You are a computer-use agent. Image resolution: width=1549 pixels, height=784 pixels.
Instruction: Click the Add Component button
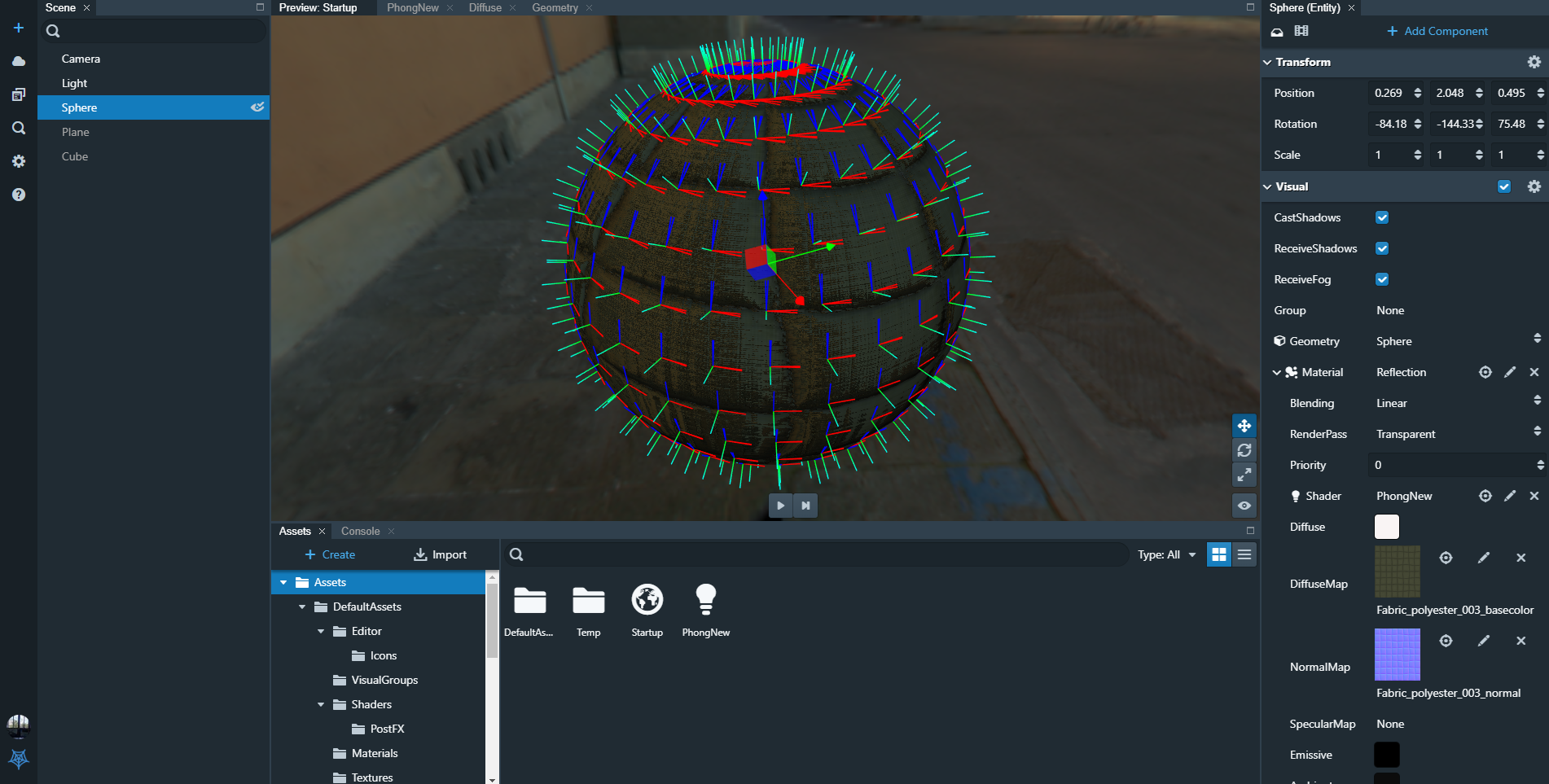pyautogui.click(x=1437, y=31)
